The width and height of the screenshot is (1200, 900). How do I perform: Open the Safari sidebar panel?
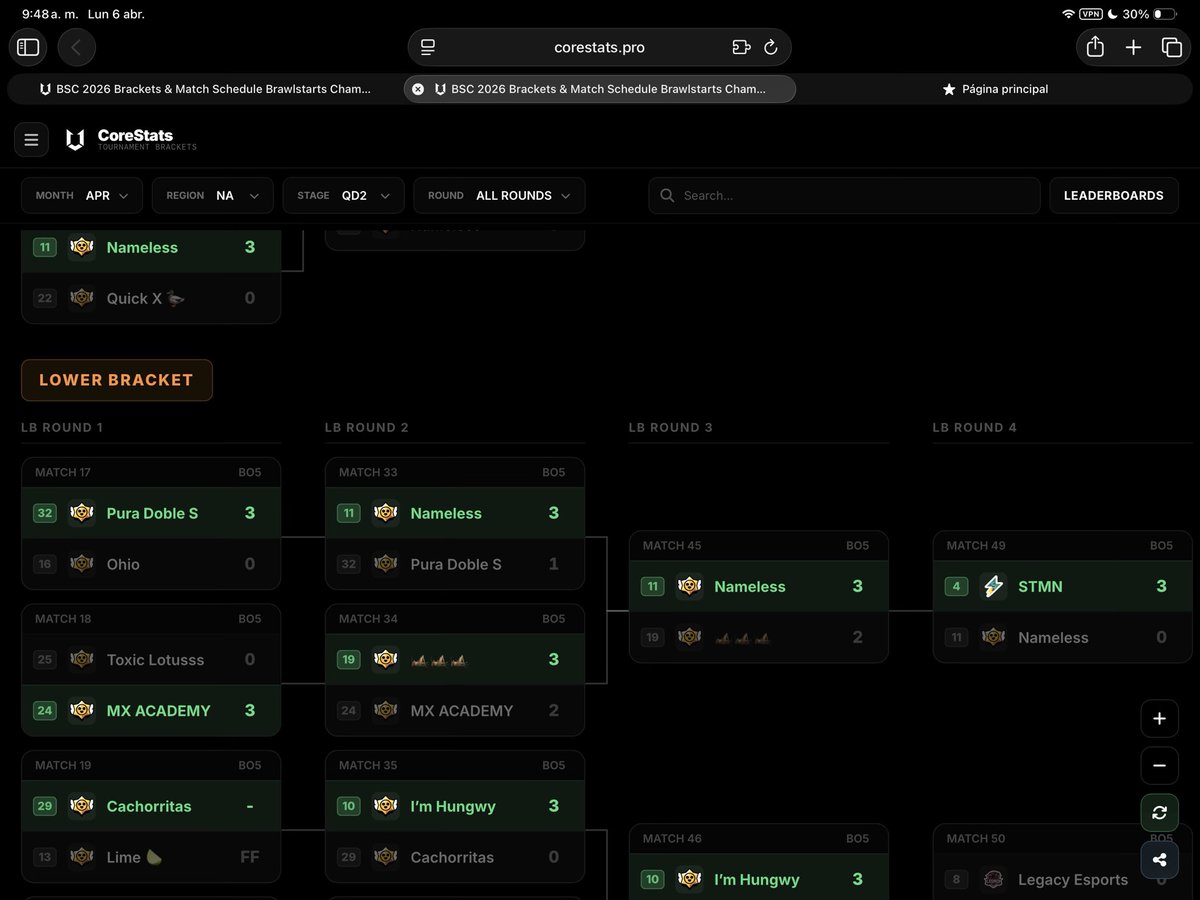point(28,47)
